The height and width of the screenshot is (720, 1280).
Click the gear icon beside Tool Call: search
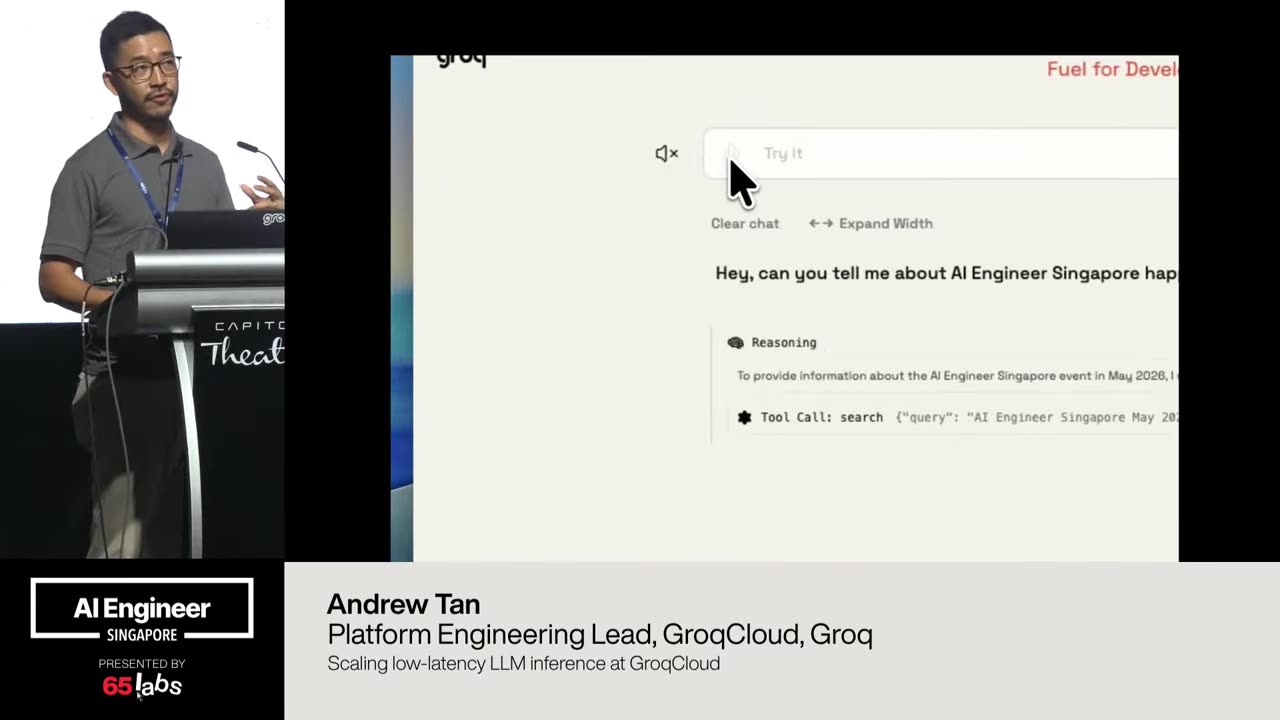tap(744, 417)
